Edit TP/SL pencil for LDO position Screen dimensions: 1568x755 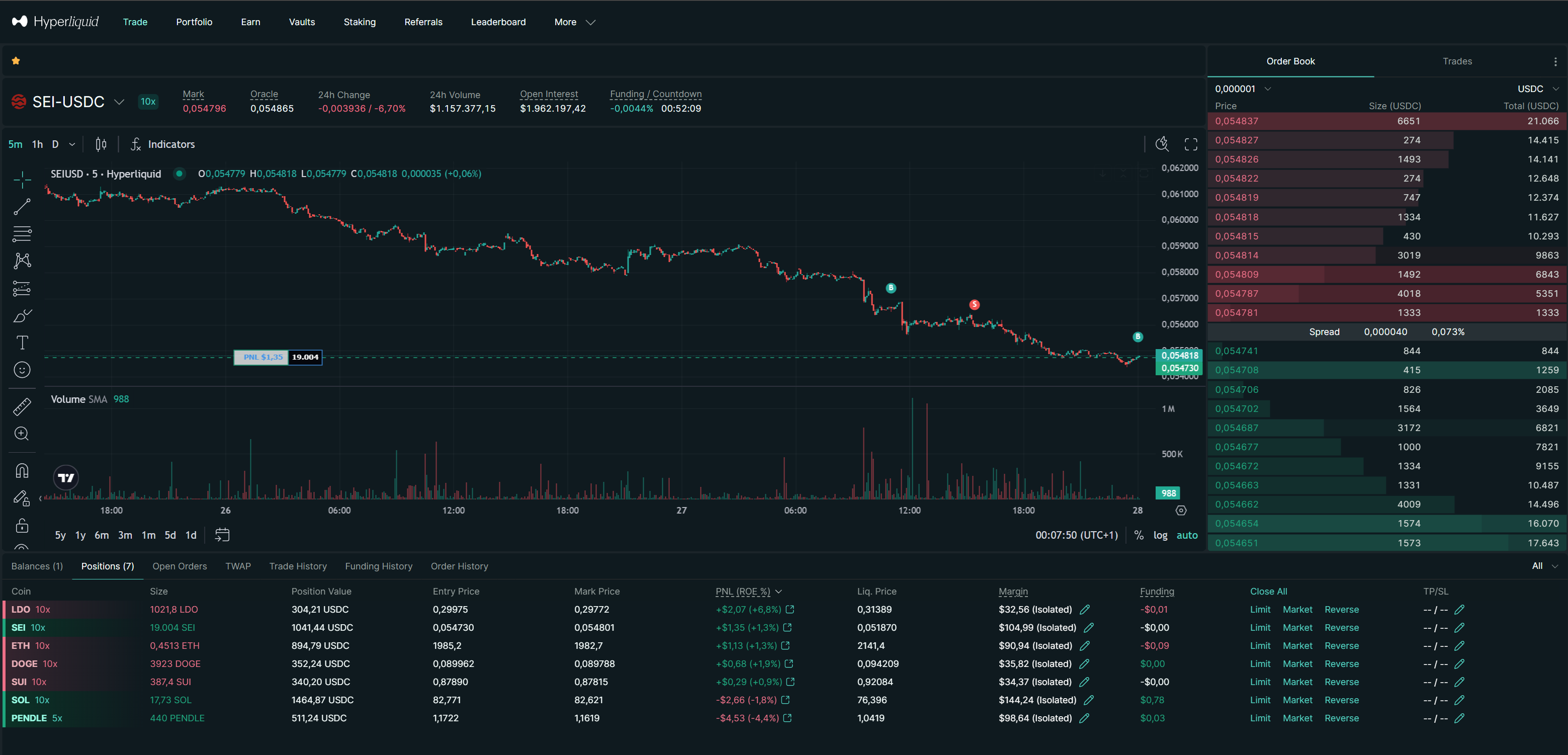coord(1459,610)
